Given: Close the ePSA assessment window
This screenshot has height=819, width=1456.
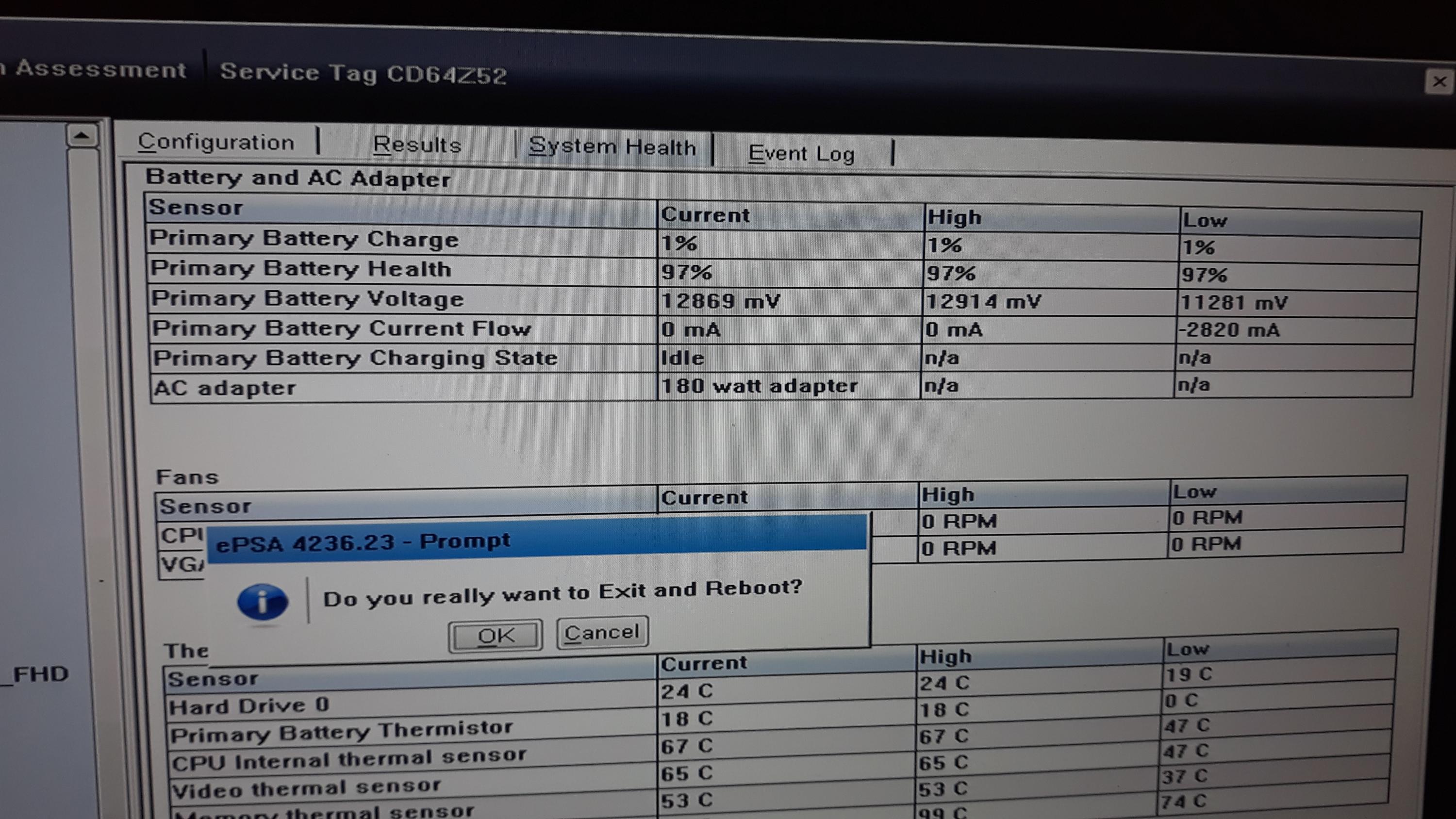Looking at the screenshot, I should click(x=1439, y=82).
